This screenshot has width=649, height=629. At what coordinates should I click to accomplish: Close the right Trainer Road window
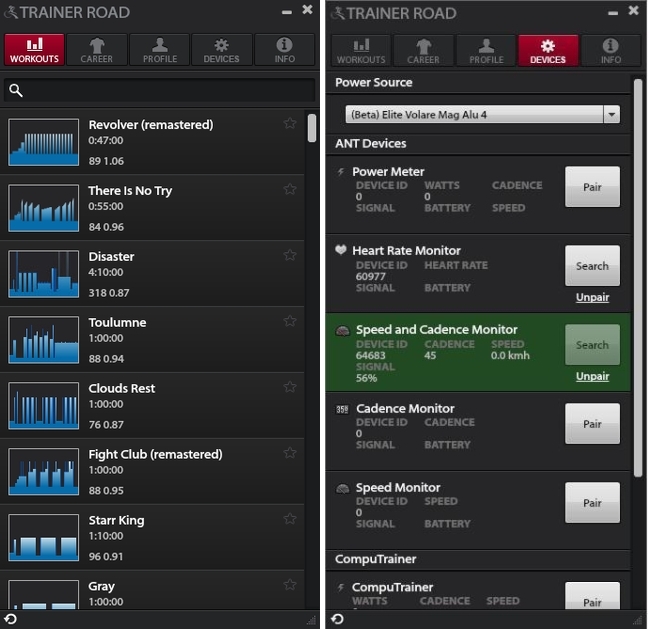click(x=633, y=10)
